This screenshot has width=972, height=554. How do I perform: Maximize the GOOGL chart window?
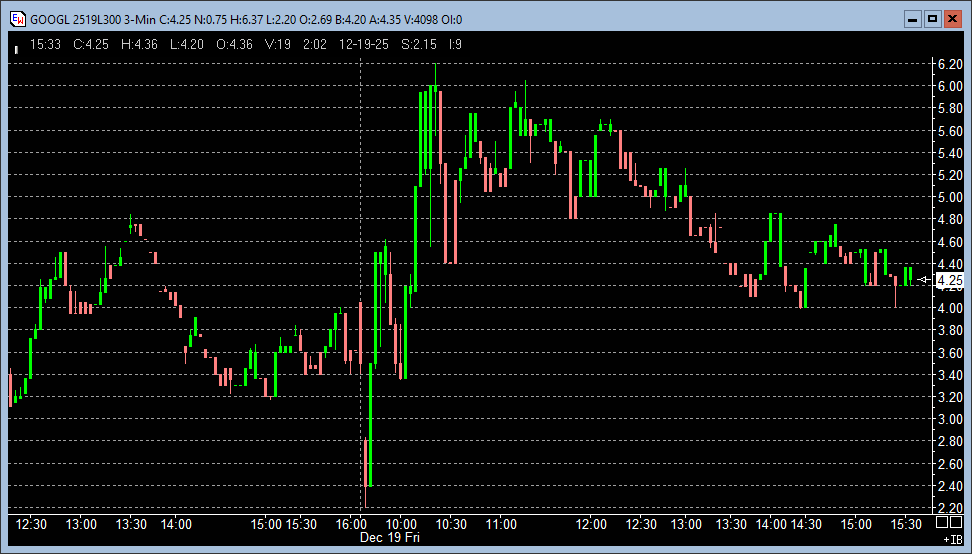(932, 18)
